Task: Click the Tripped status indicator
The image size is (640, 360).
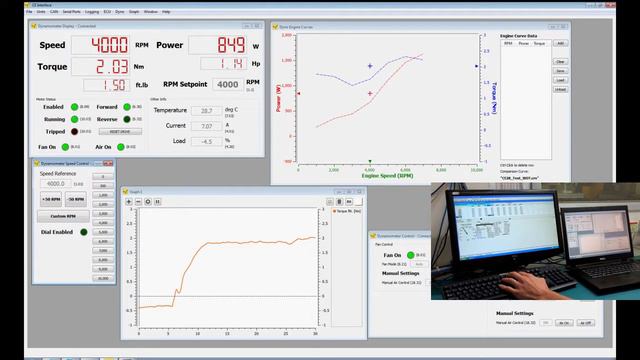Action: (74, 131)
